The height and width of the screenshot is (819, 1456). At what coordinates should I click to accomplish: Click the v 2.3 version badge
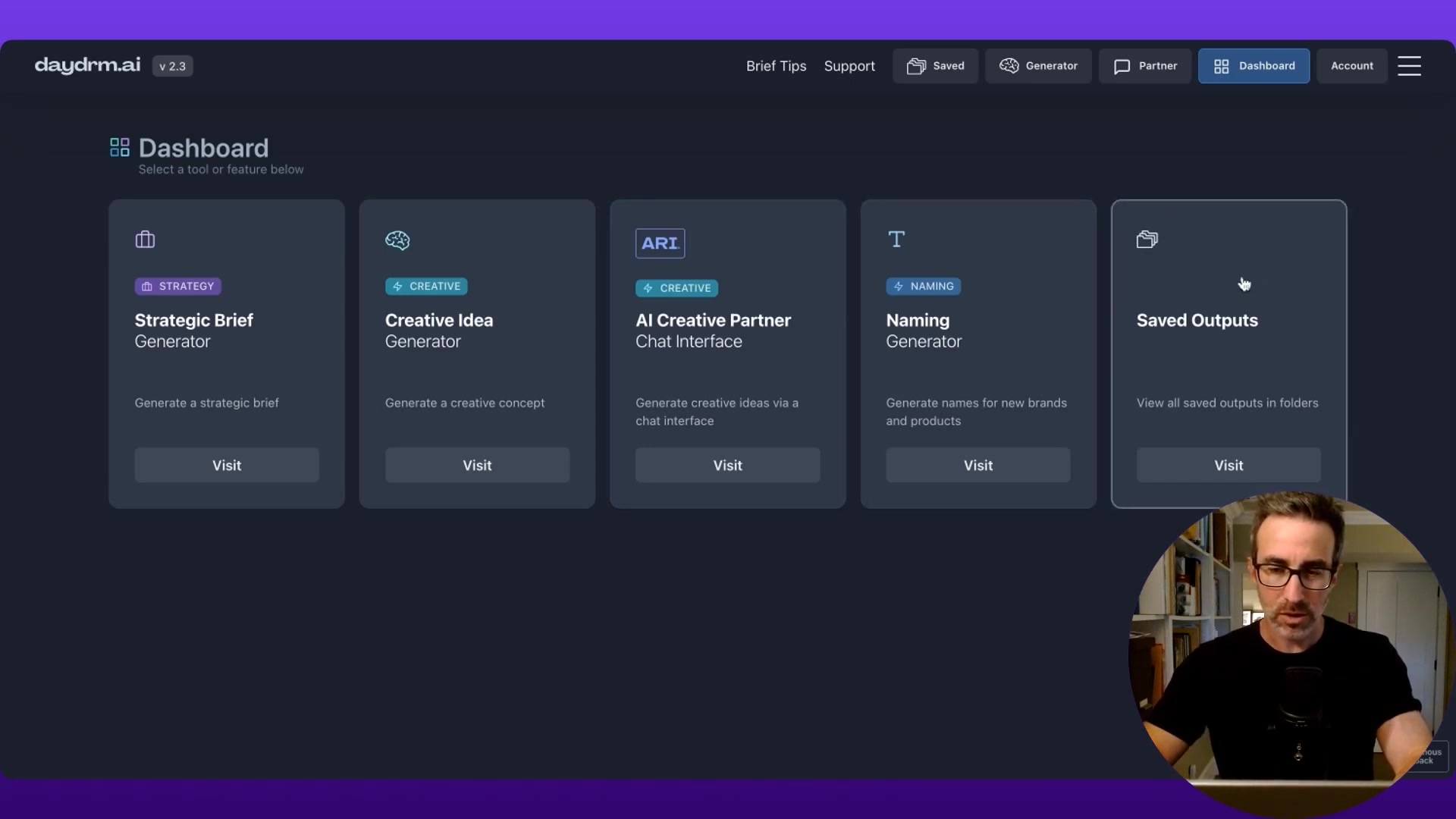click(x=172, y=66)
